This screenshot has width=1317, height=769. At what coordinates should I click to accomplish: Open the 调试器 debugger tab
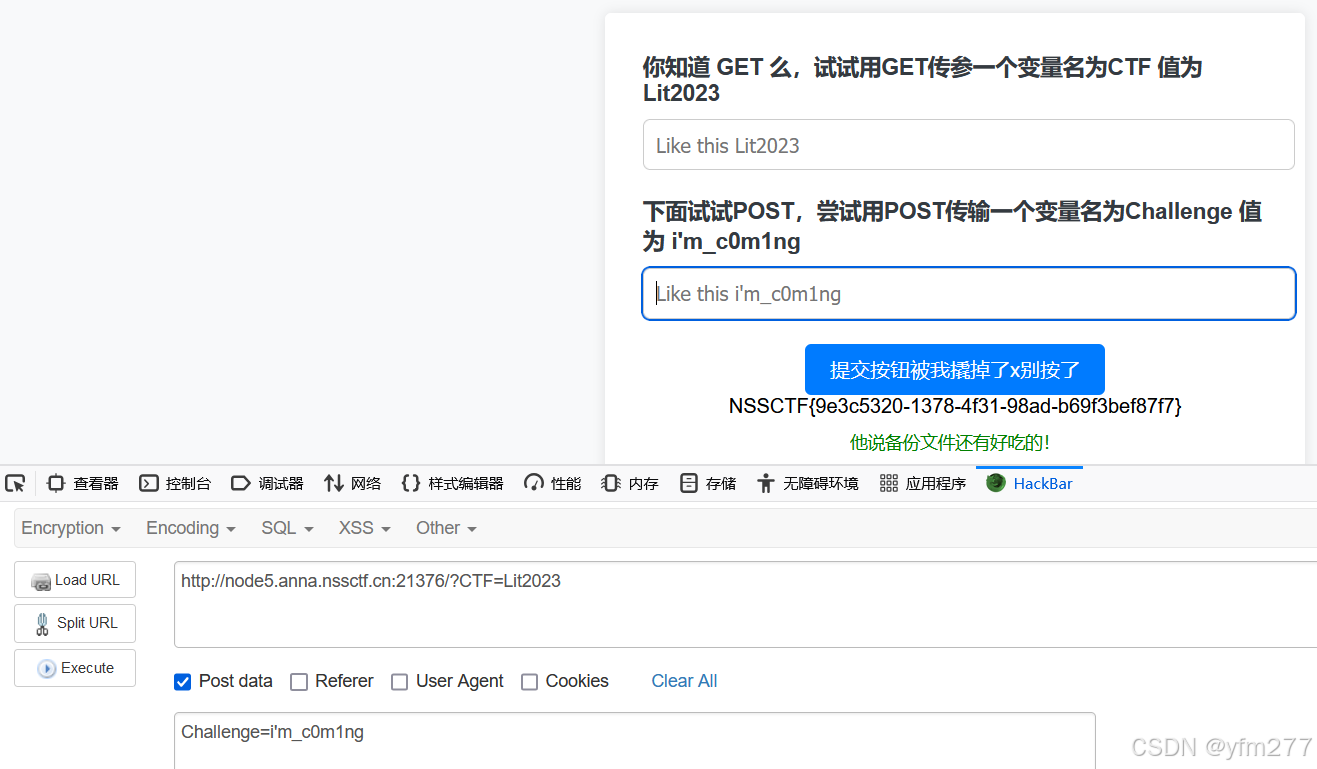(x=267, y=483)
